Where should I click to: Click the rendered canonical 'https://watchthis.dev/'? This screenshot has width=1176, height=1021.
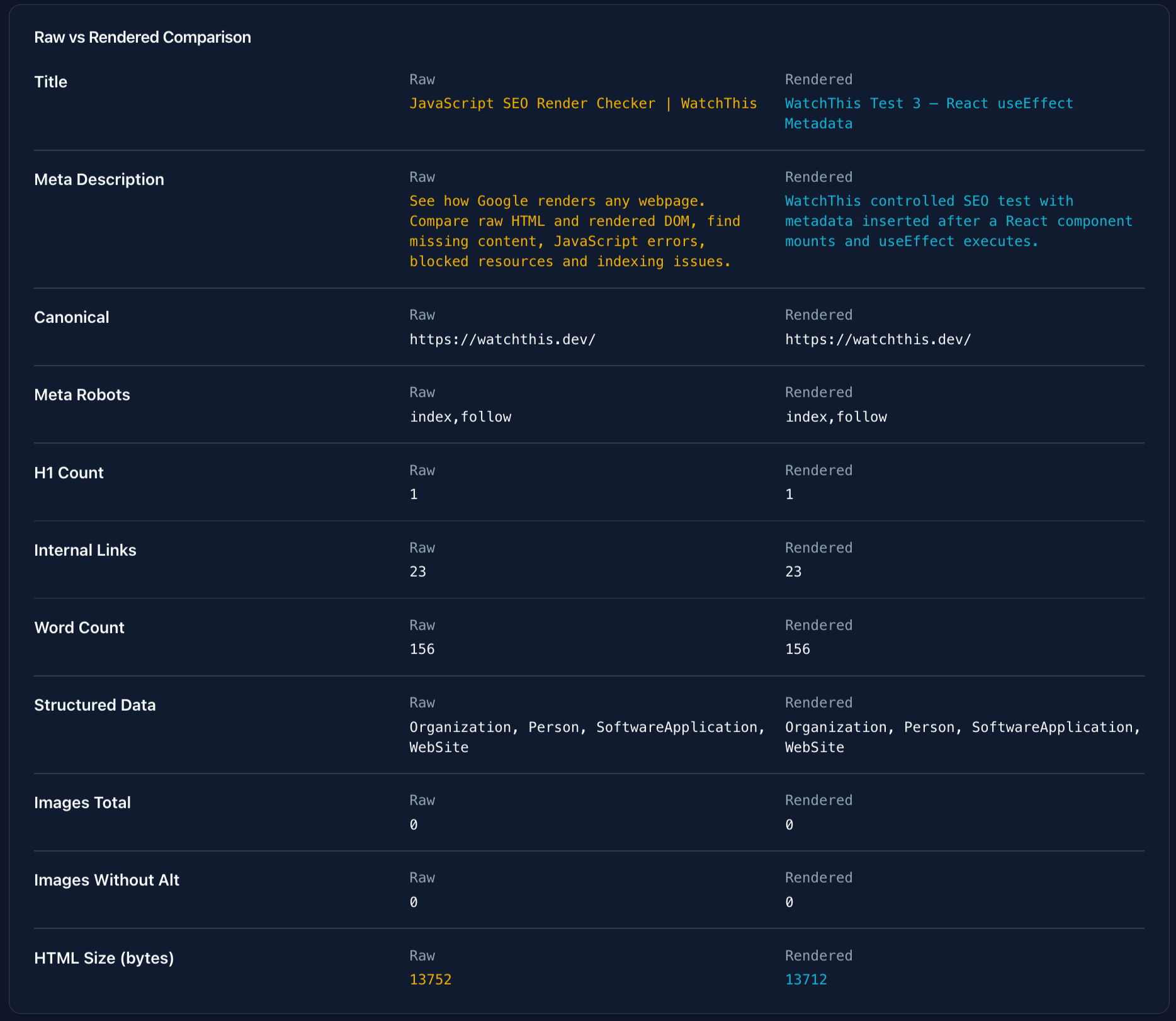coord(878,339)
